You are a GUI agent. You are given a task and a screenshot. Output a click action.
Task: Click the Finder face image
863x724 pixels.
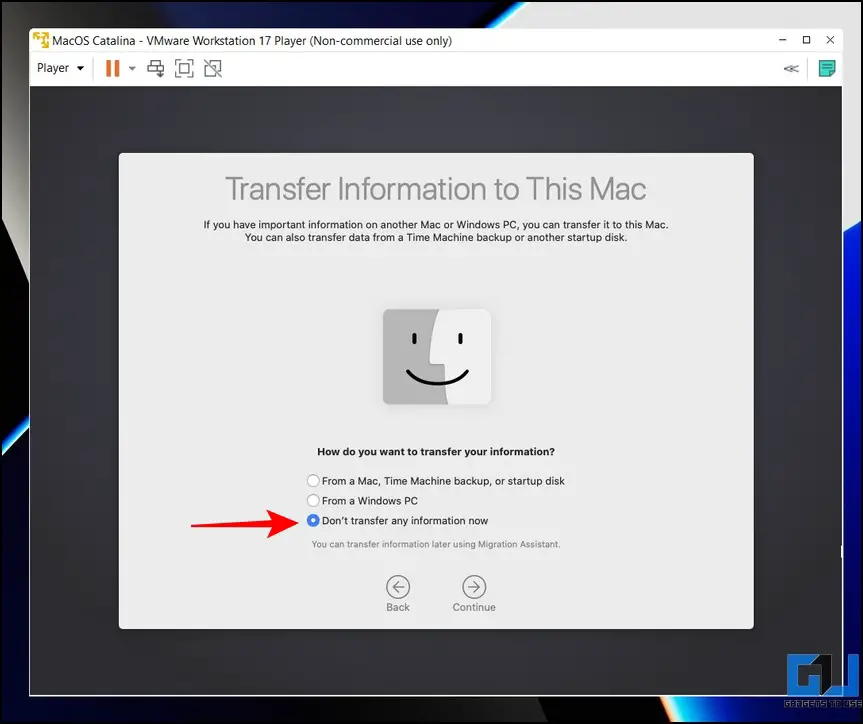[437, 356]
